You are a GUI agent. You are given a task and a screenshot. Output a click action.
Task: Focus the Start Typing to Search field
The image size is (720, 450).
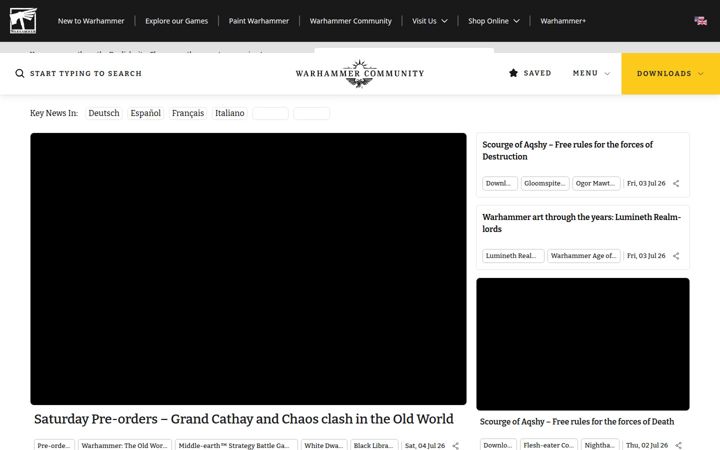(86, 73)
